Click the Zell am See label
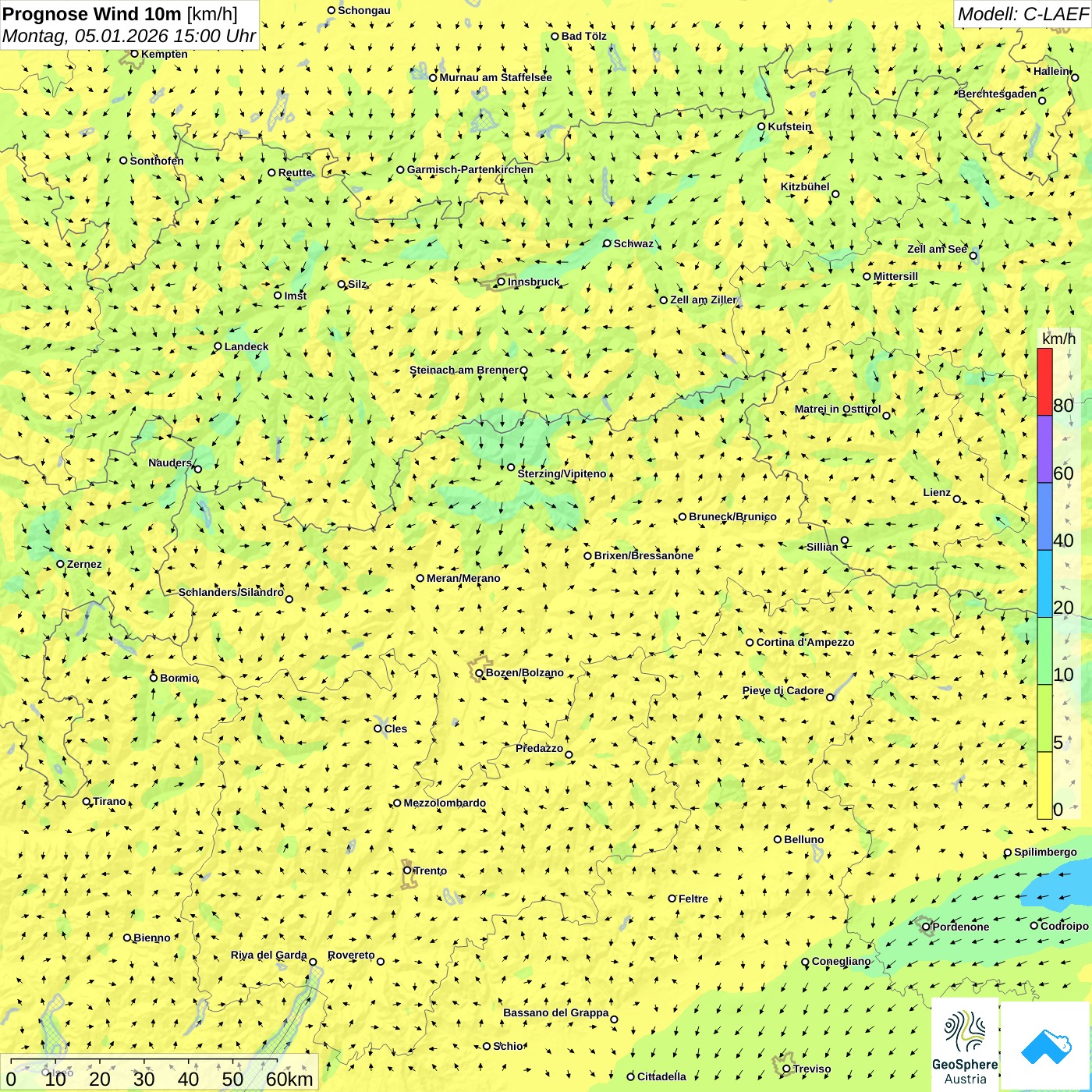The height and width of the screenshot is (1092, 1092). click(x=937, y=249)
